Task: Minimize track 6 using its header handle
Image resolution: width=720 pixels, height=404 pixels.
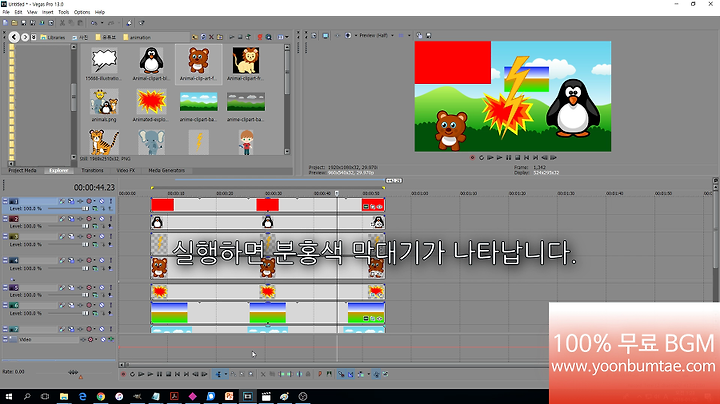Action: pyautogui.click(x=5, y=305)
